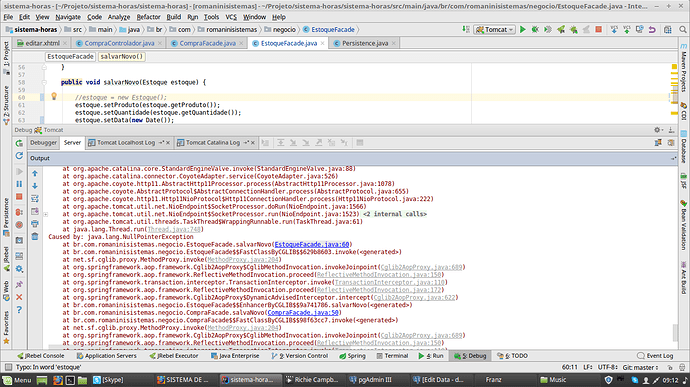This screenshot has height=387, width=690.
Task: Select the Debugger tab
Action: (43, 143)
